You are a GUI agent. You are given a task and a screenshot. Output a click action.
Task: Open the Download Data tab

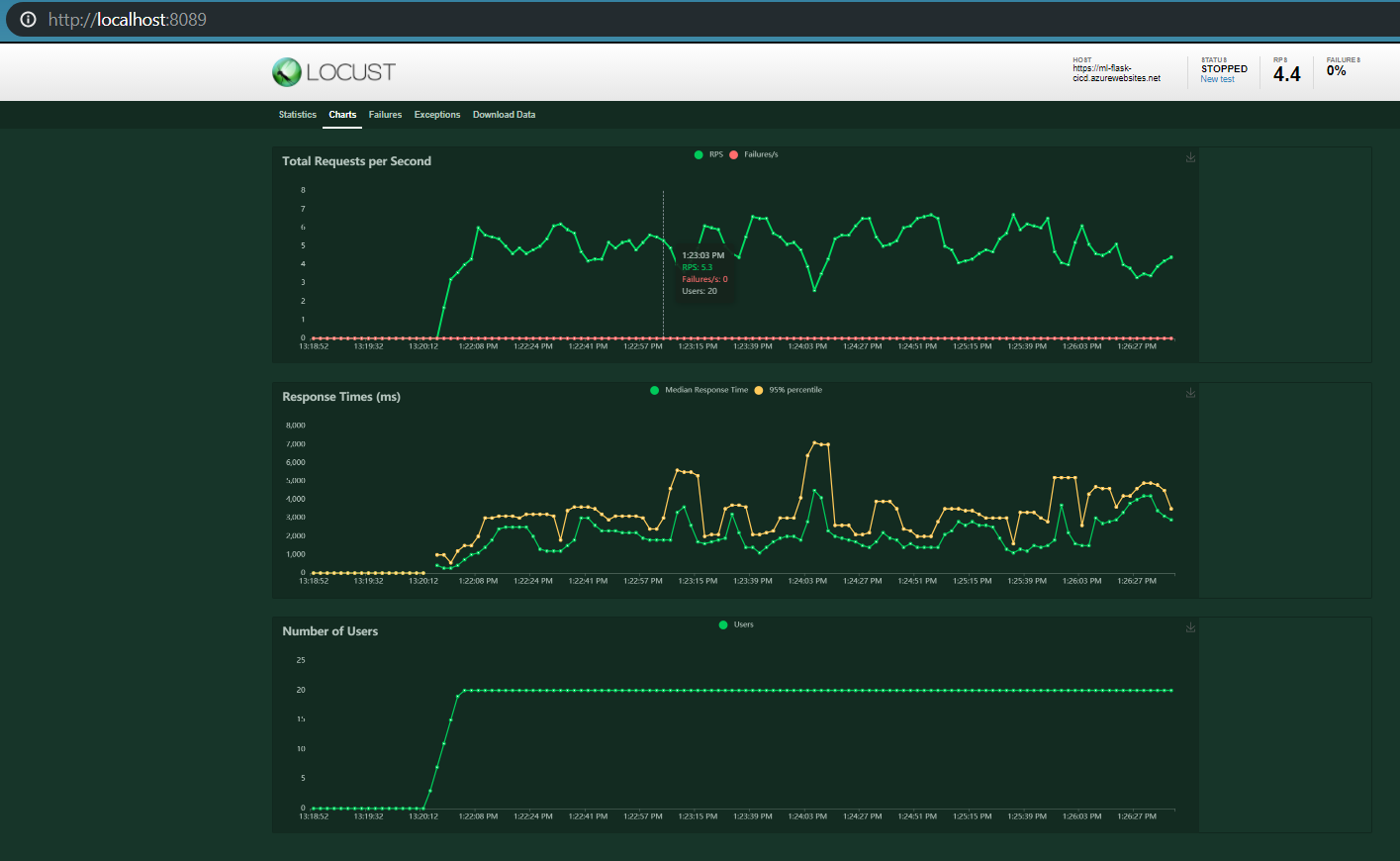[x=504, y=115]
